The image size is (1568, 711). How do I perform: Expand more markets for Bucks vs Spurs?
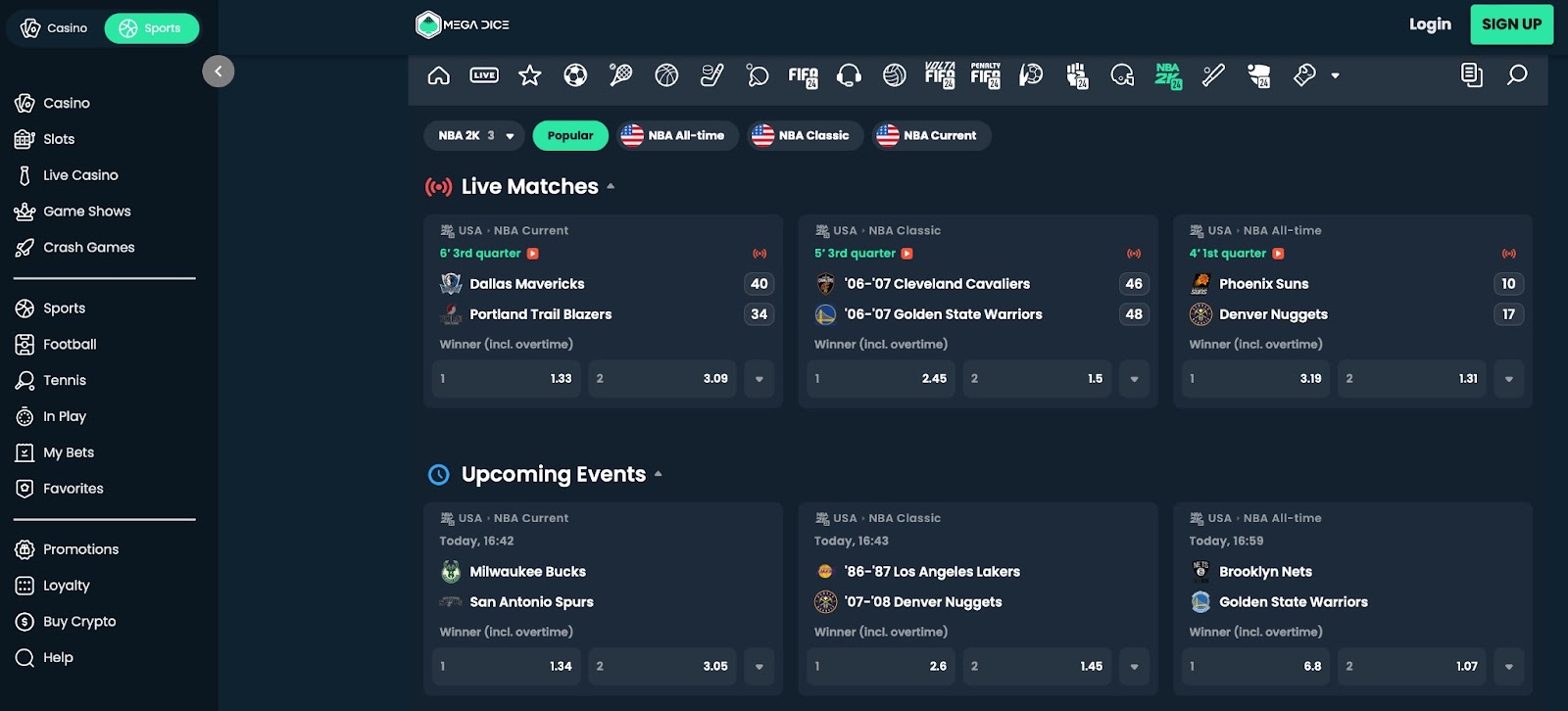tap(759, 667)
